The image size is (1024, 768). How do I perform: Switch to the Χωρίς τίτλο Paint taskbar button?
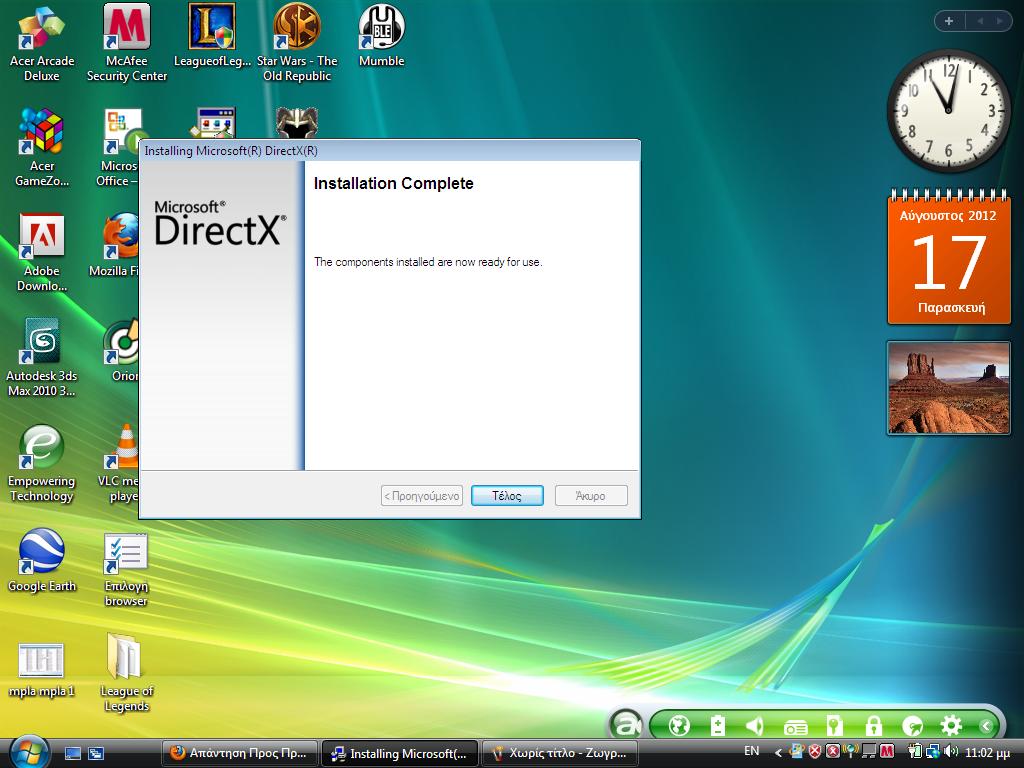click(x=560, y=753)
